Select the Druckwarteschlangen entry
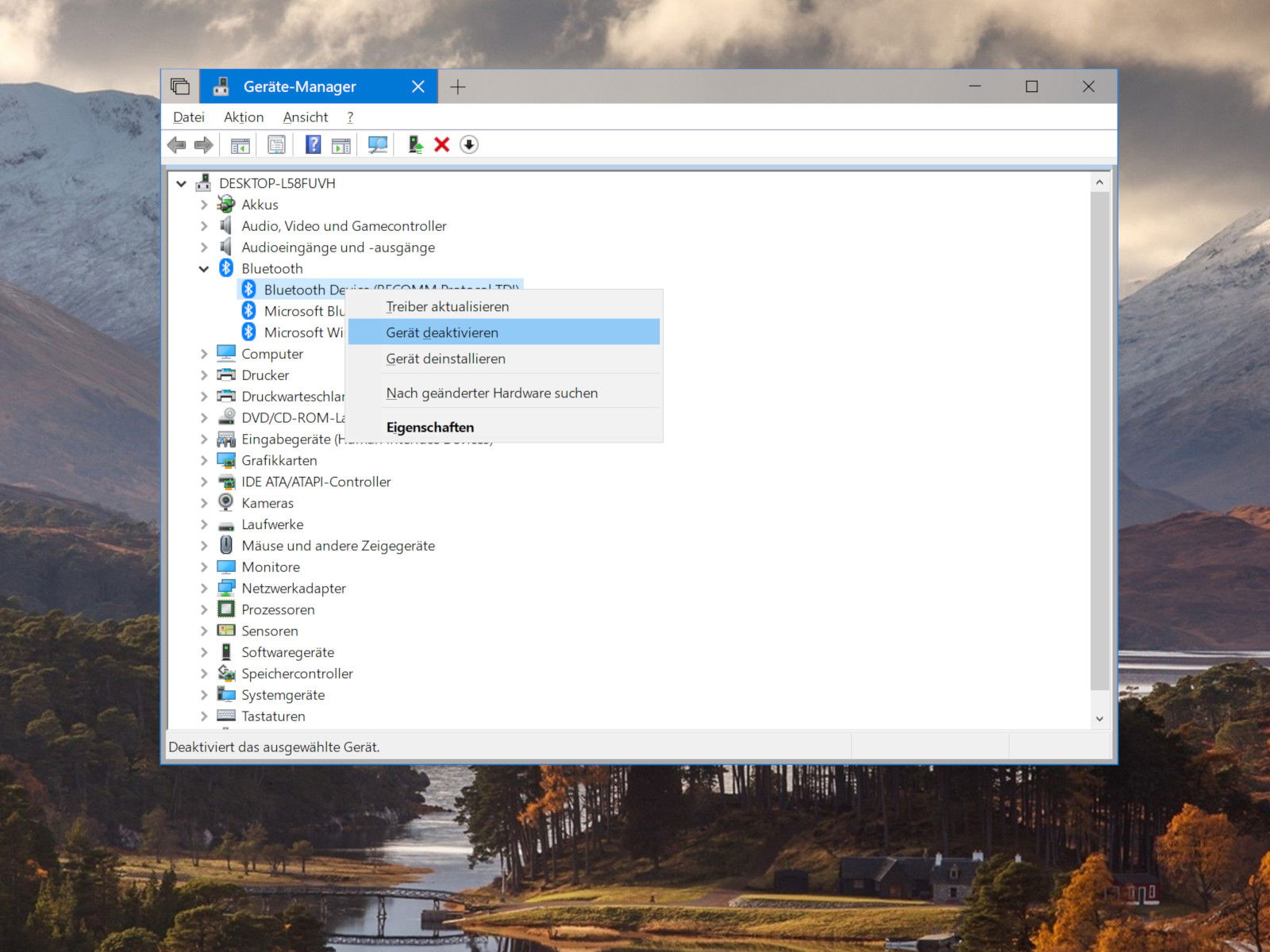1270x952 pixels. point(293,396)
